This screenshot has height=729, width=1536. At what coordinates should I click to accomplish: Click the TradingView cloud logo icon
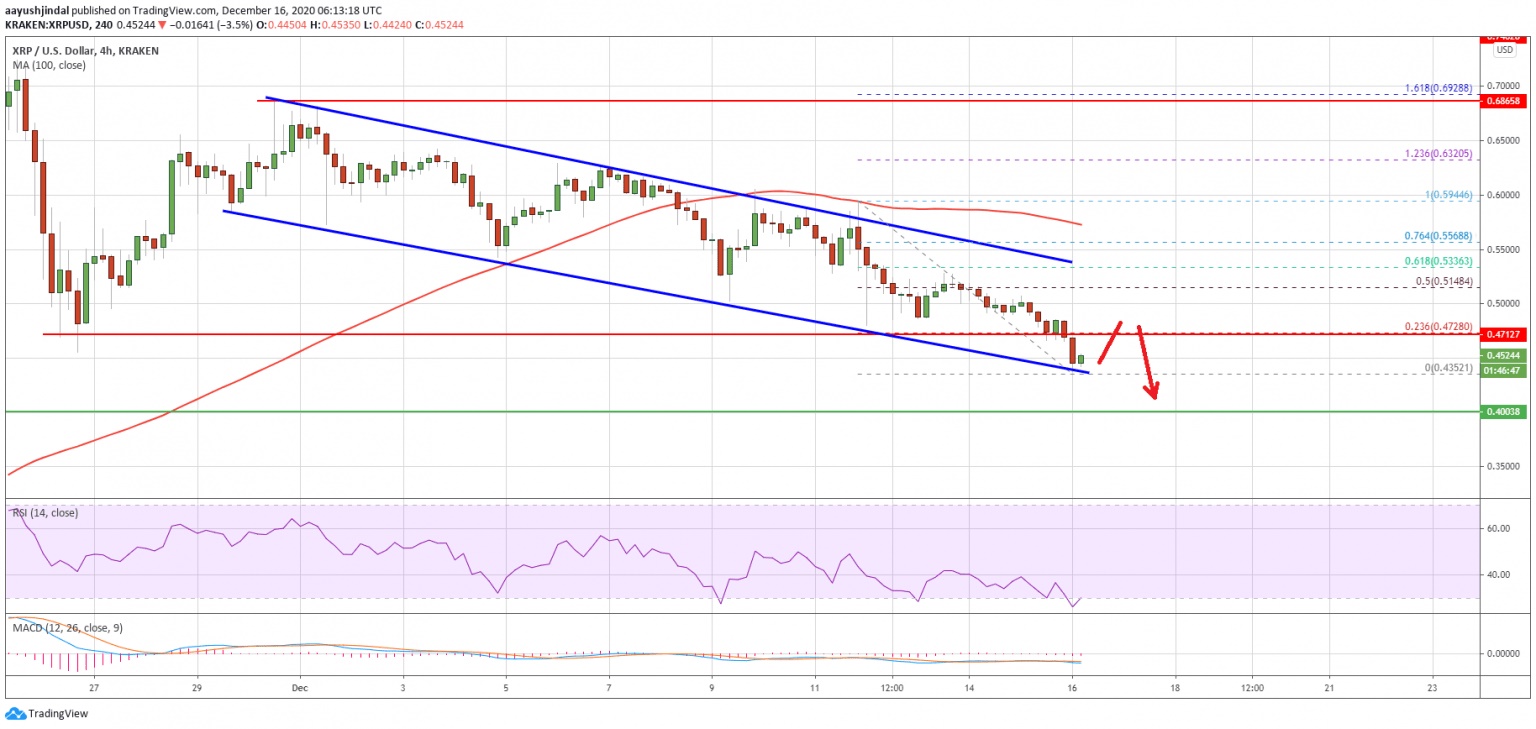pos(16,714)
